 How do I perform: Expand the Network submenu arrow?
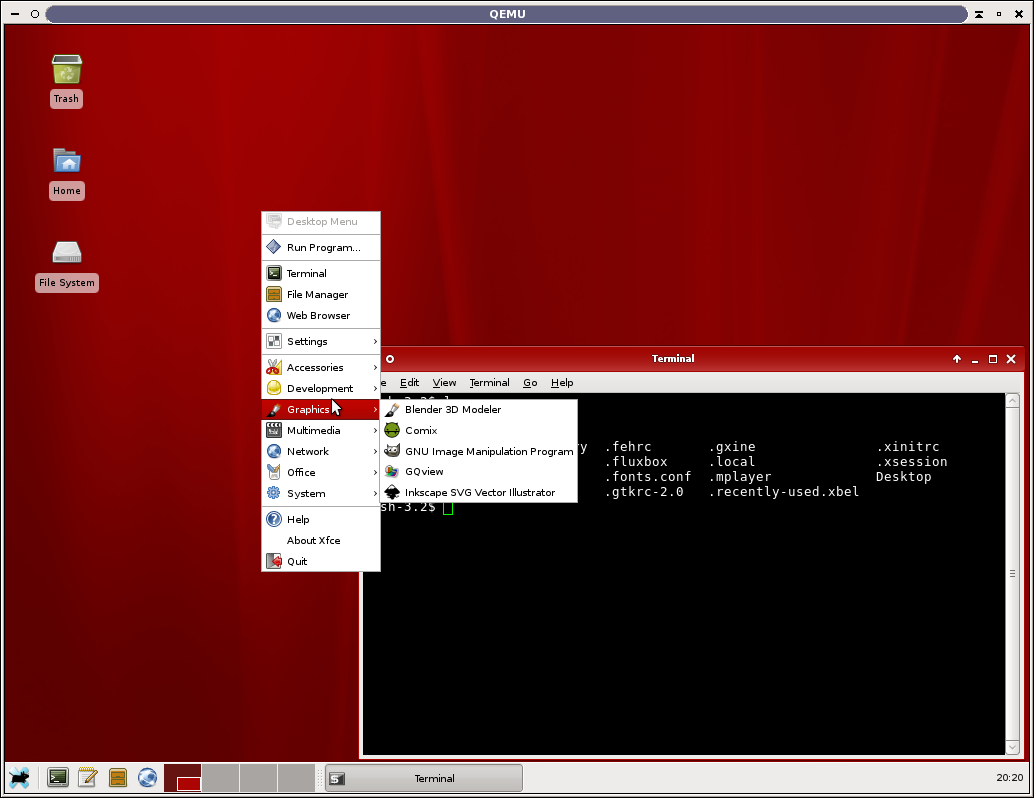pos(375,452)
